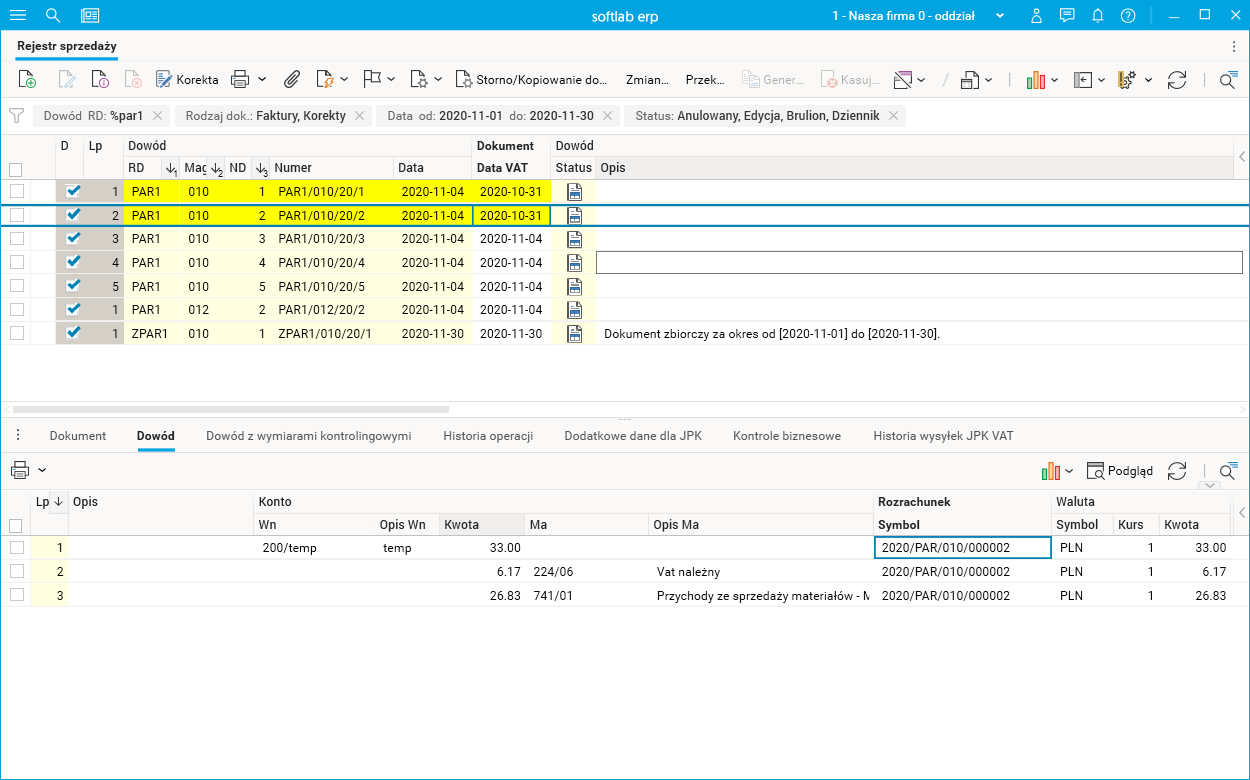The image size is (1250, 780).
Task: Click the notifications bell icon
Action: coord(1097,16)
